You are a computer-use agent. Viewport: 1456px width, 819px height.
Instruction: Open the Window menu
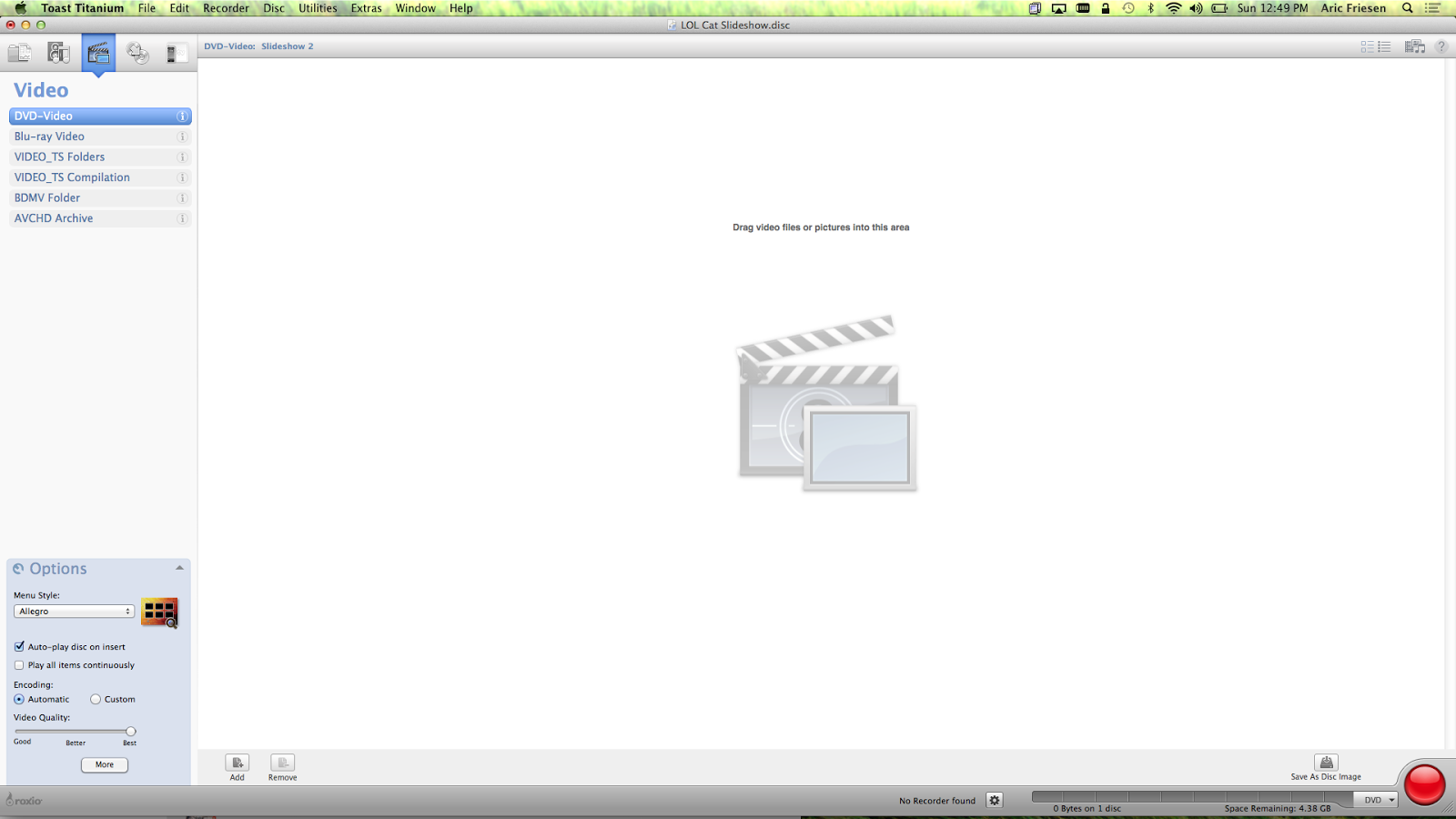(415, 8)
